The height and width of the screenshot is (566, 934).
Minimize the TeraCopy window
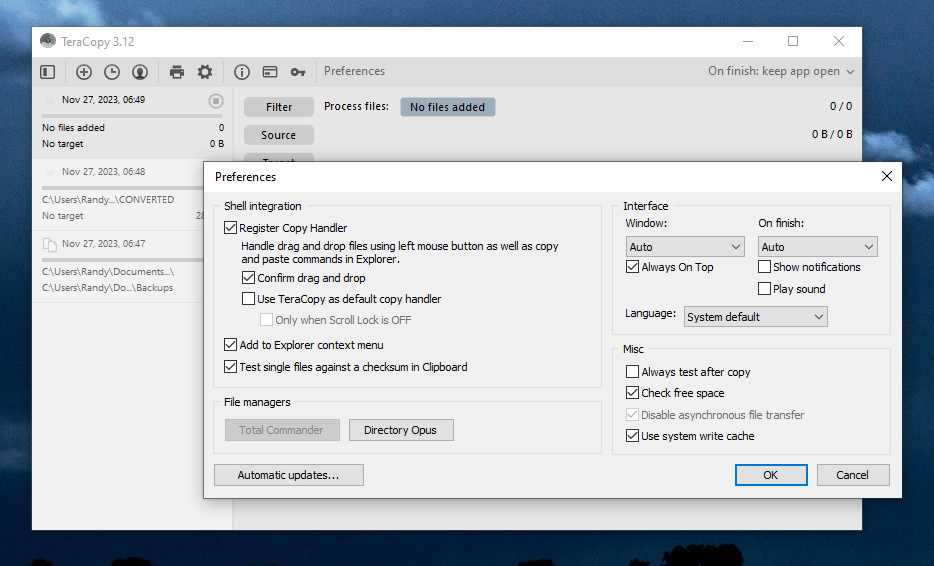click(748, 41)
